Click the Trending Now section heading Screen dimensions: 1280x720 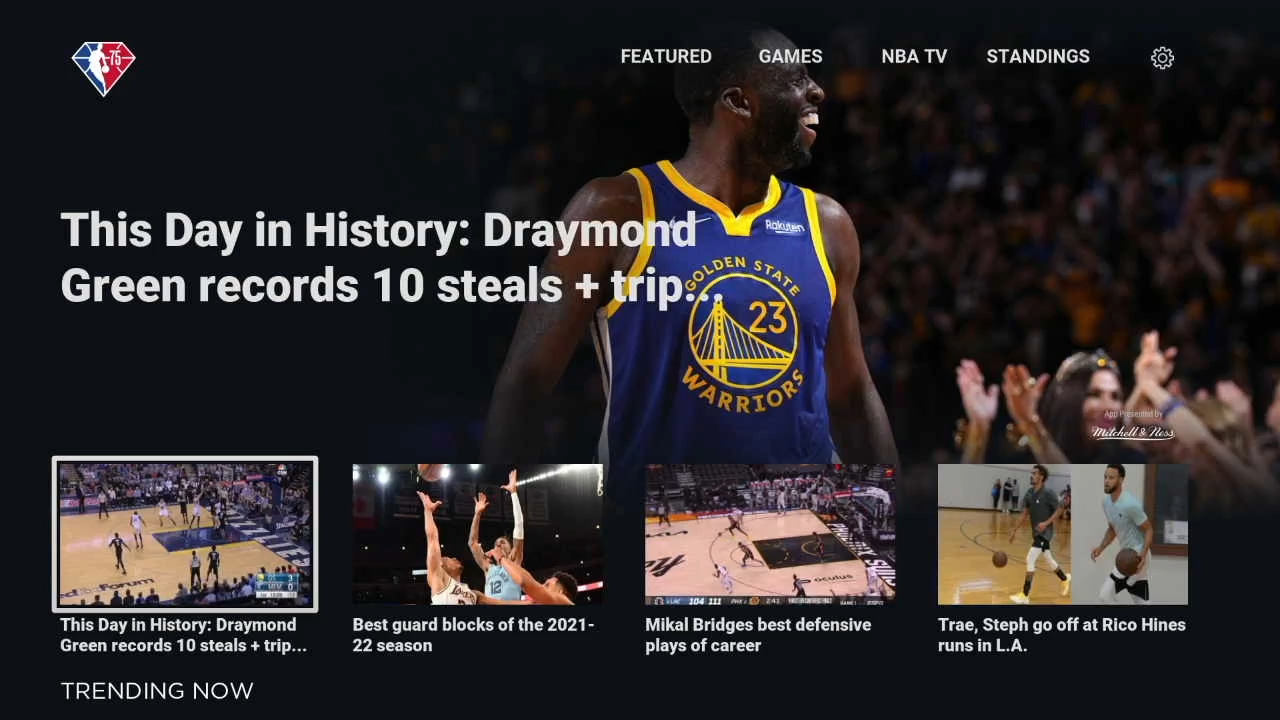click(157, 691)
